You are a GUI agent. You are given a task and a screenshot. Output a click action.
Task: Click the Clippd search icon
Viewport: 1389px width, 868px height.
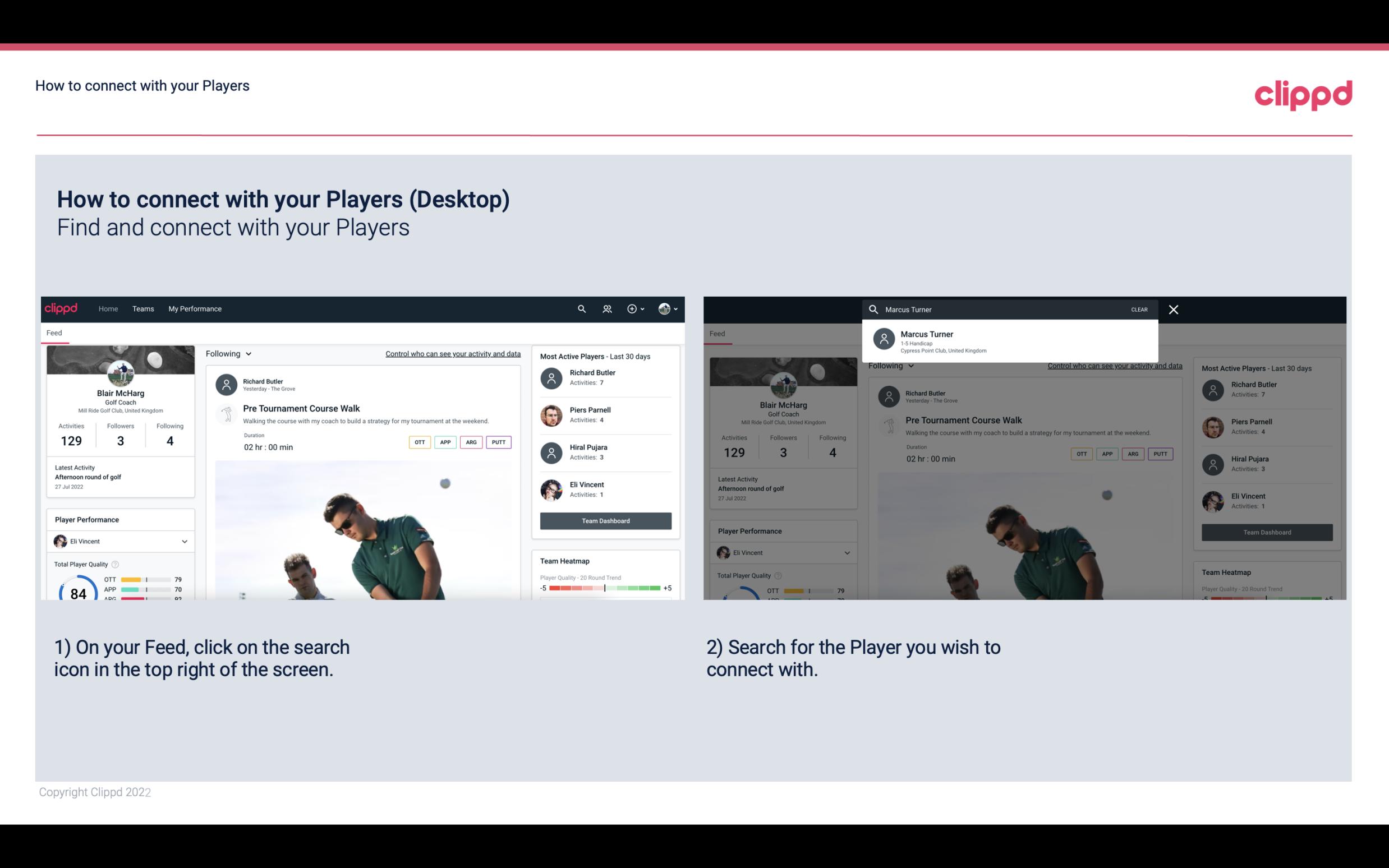[580, 308]
